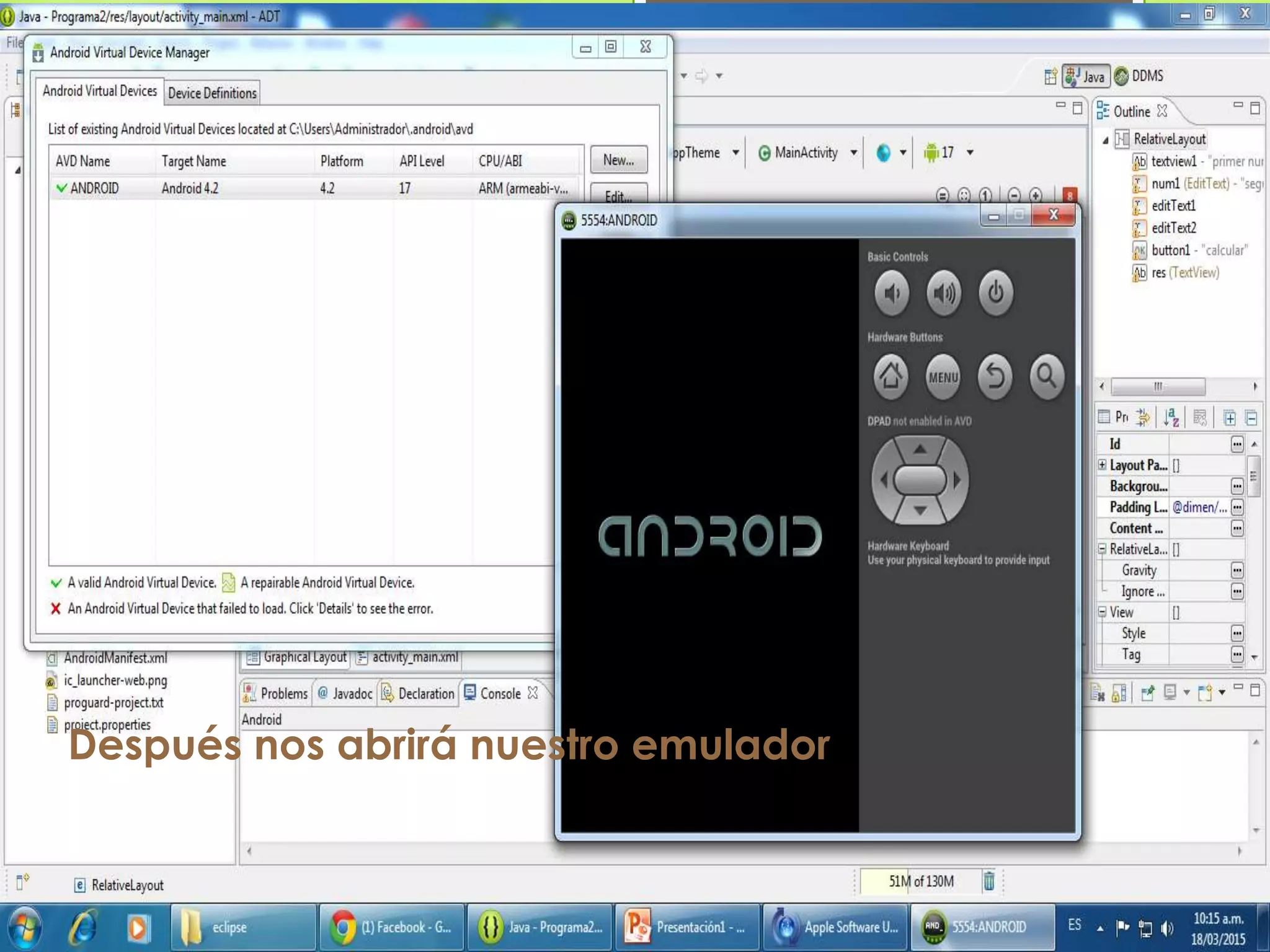The height and width of the screenshot is (952, 1270).
Task: Click Padding Left @dimen value field
Action: 1199,507
